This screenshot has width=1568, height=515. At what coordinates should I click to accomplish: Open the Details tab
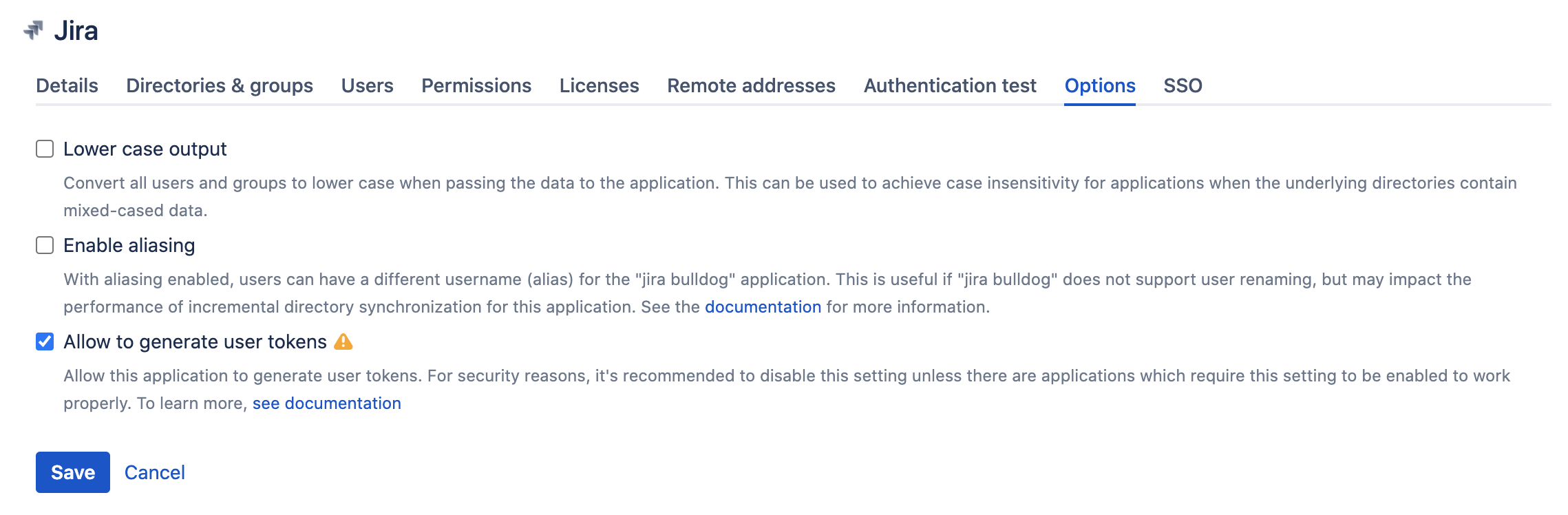pos(67,85)
